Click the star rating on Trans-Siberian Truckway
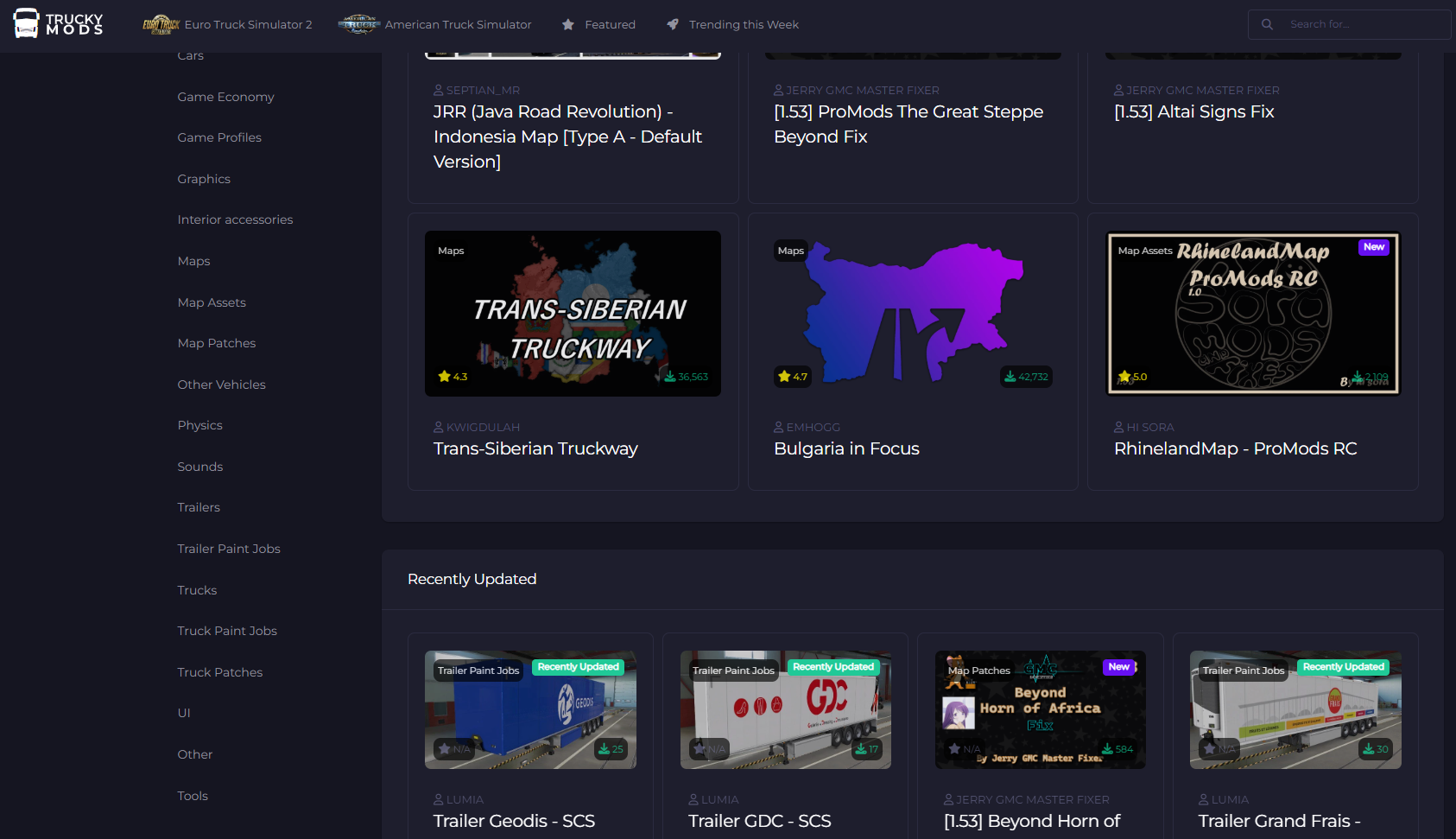The width and height of the screenshot is (1456, 839). [x=453, y=377]
